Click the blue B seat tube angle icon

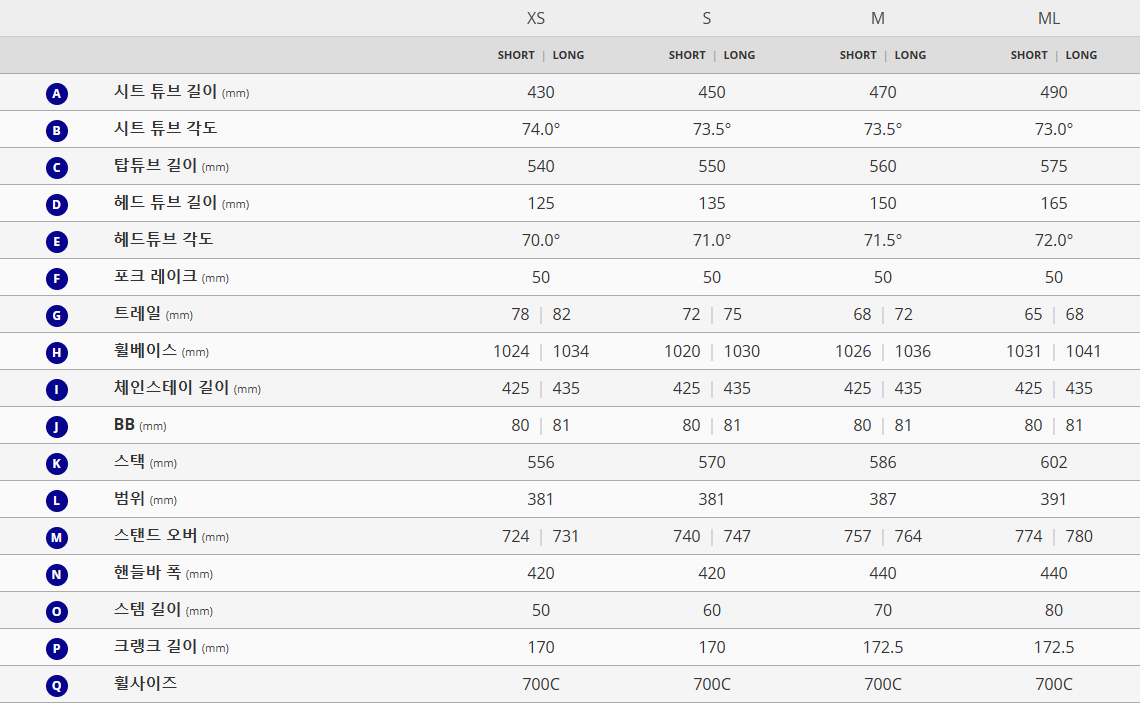click(56, 131)
